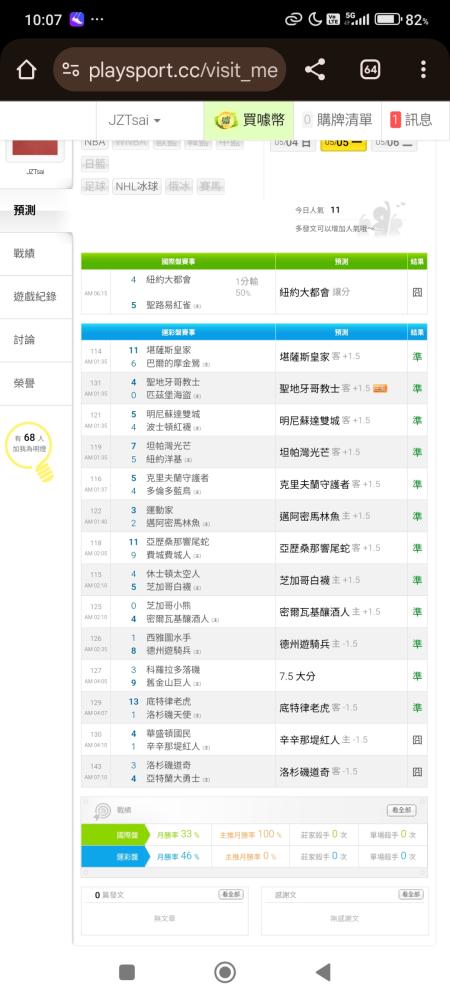Screen dimensions: 450x1000
Task: Tap the Android circular home button
Action: coord(224,972)
